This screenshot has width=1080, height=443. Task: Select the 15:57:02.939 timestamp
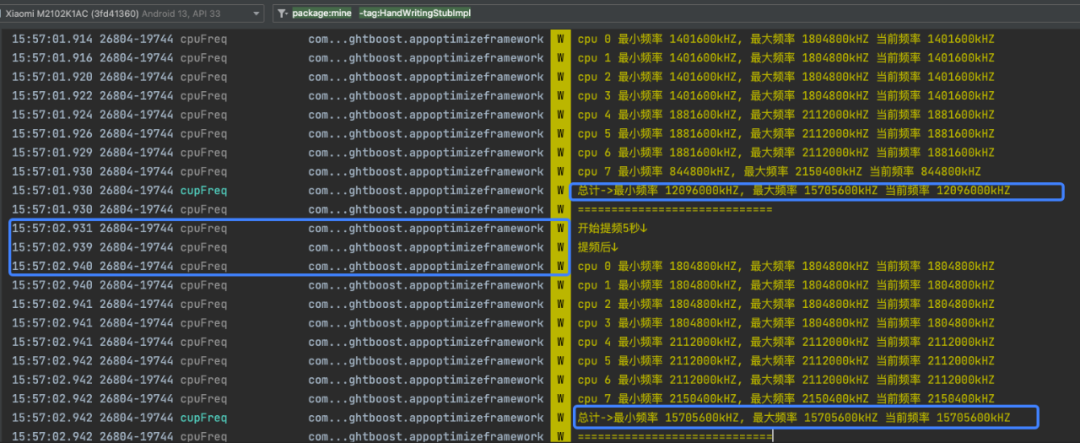point(53,247)
